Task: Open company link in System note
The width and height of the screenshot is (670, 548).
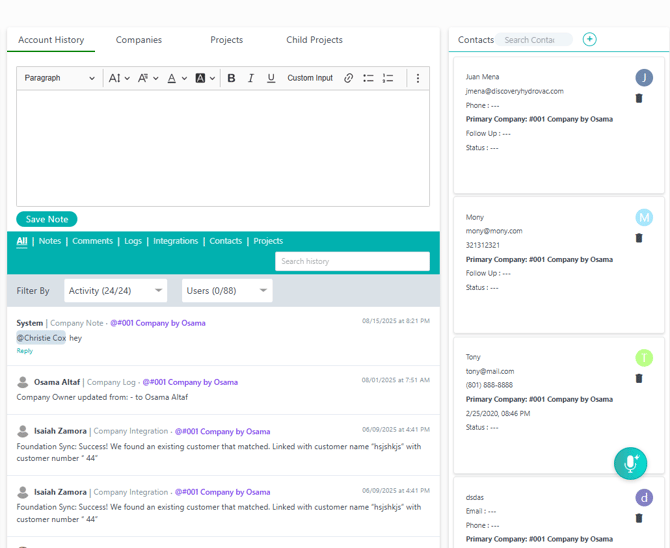Action: tap(158, 323)
